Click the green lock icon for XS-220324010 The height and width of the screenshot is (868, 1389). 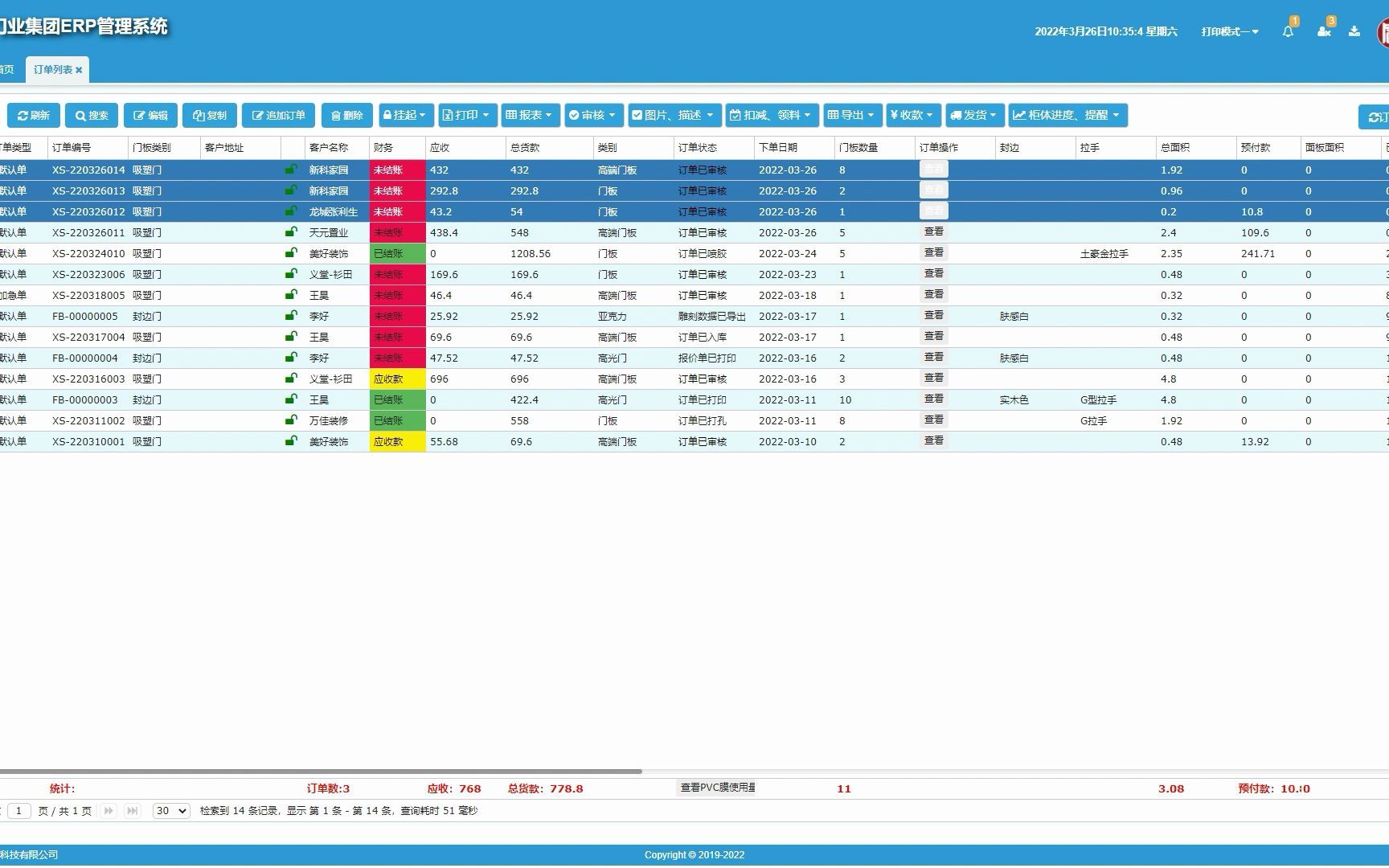(x=291, y=253)
